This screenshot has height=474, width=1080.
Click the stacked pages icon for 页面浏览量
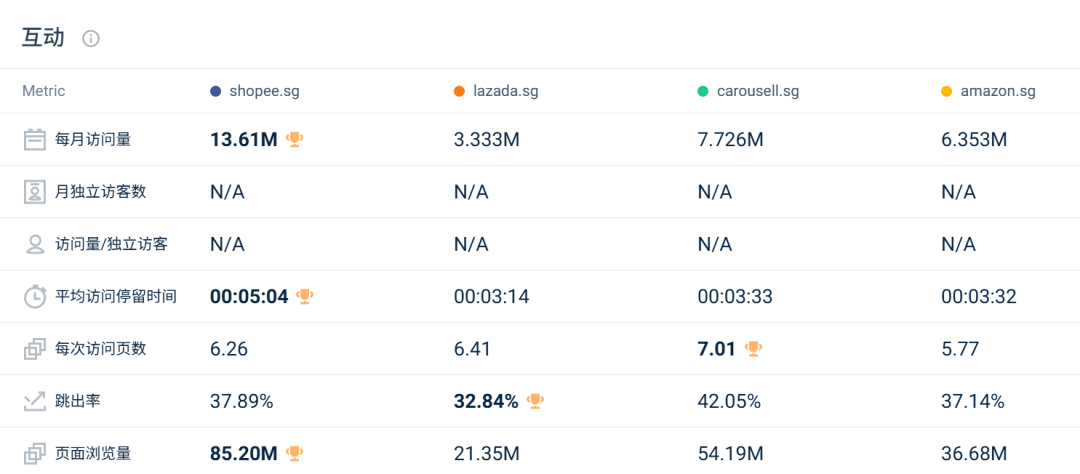(x=35, y=453)
